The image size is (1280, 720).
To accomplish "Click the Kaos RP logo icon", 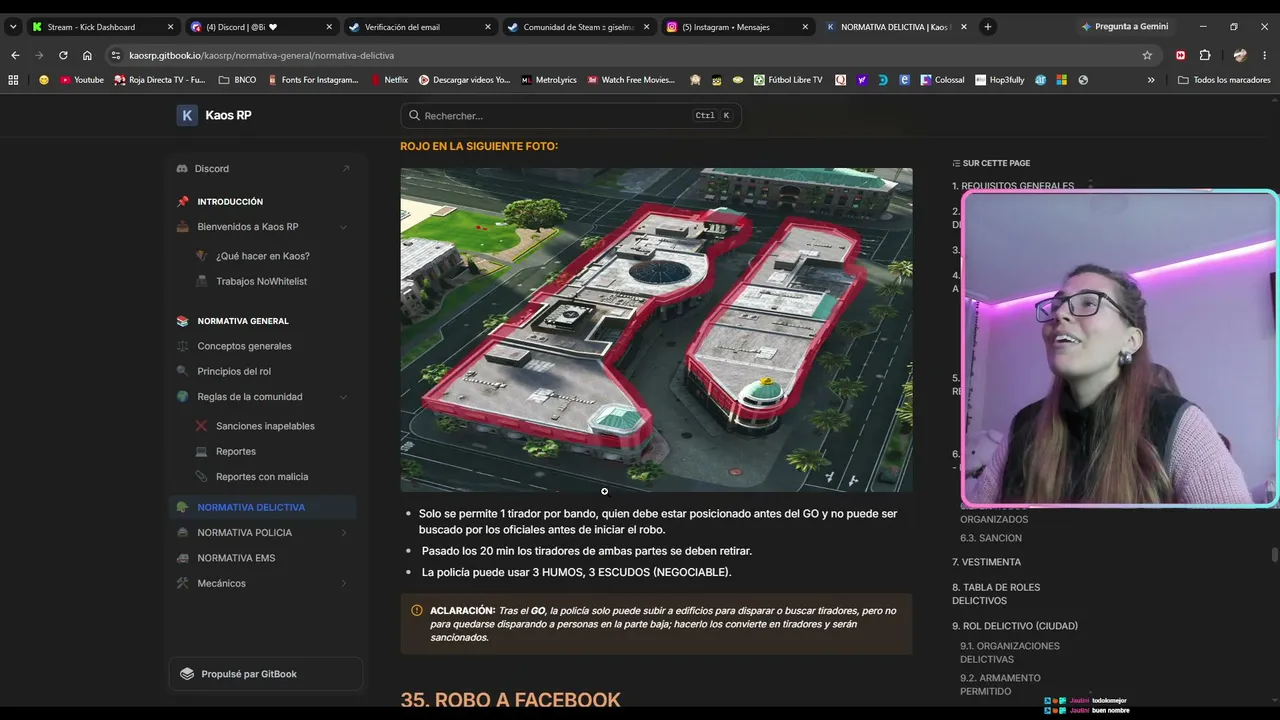I will [187, 115].
